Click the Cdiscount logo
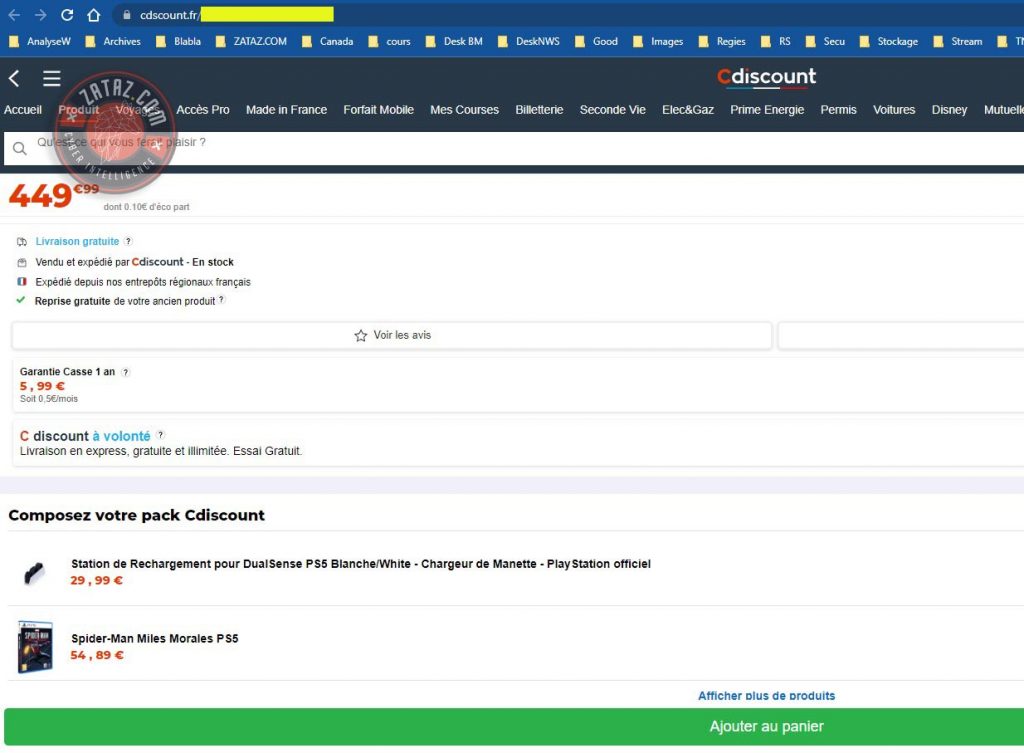This screenshot has height=753, width=1024. [766, 77]
